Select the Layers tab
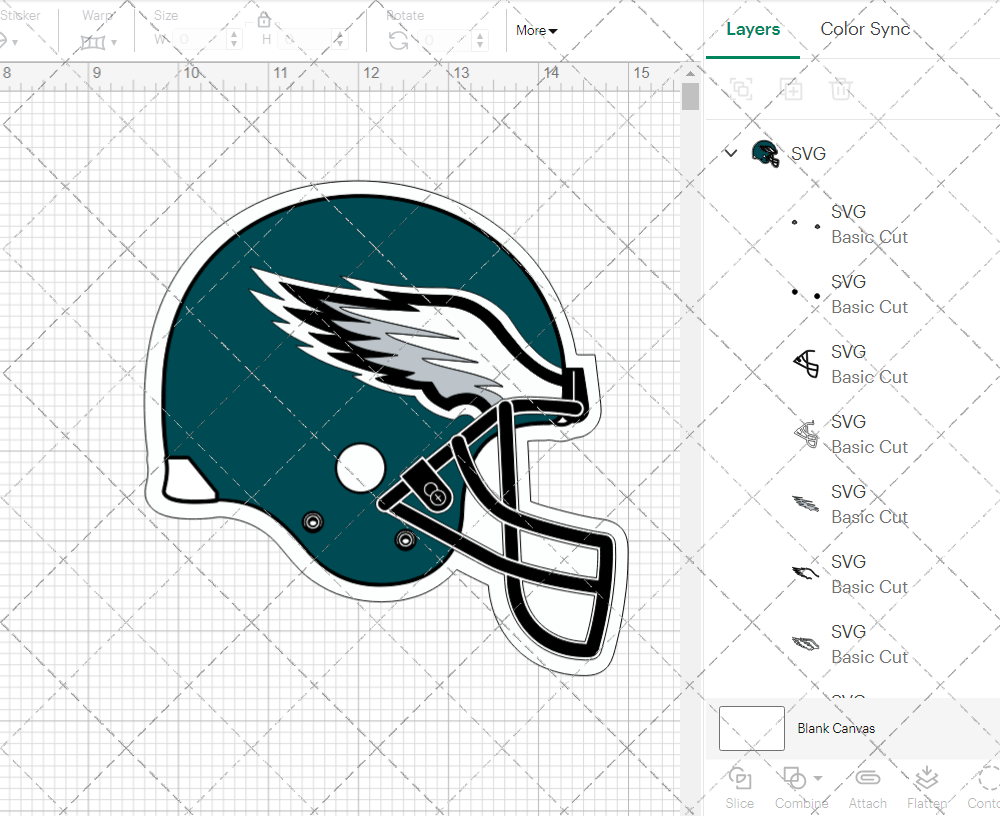 point(753,29)
